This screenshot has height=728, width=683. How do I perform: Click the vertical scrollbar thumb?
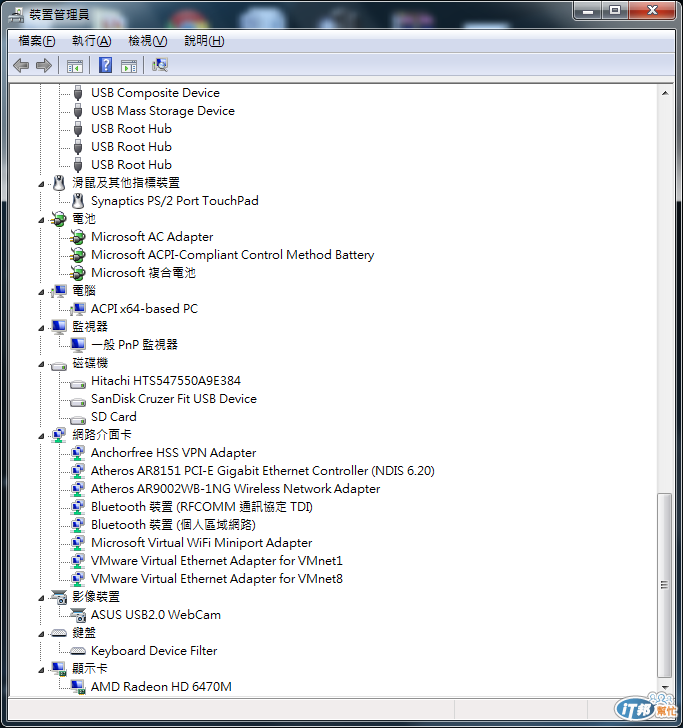point(665,585)
